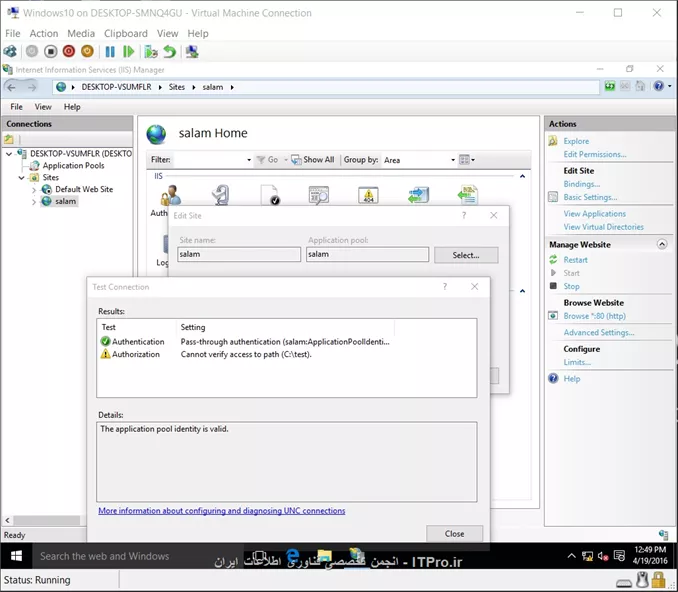Open the IIS Manager File menu
678x592 pixels.
(x=16, y=107)
